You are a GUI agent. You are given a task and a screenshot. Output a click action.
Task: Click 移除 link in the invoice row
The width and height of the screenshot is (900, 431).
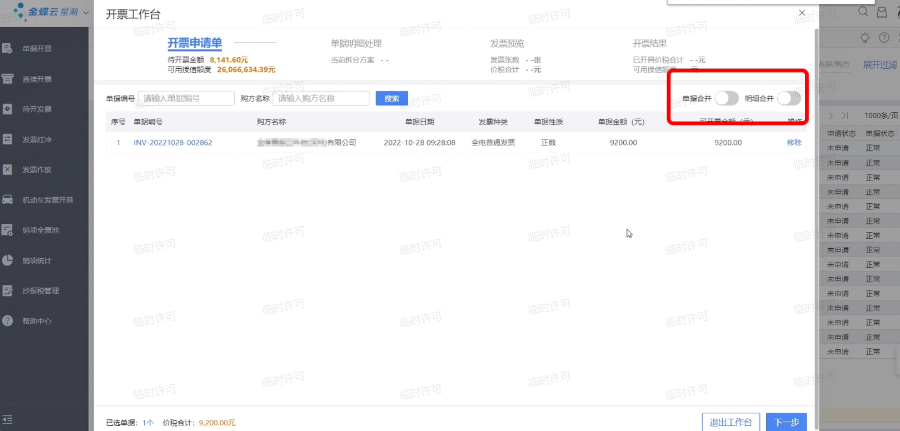tap(794, 142)
